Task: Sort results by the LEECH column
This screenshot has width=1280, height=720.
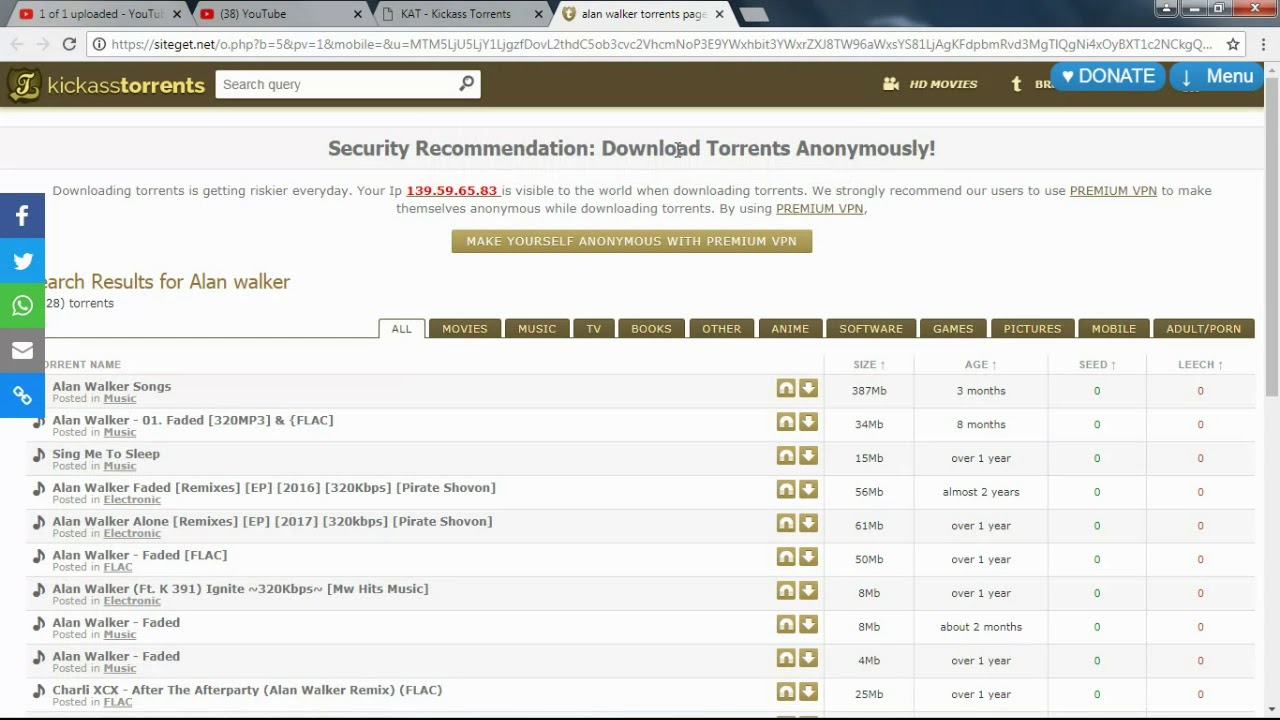Action: click(1200, 365)
